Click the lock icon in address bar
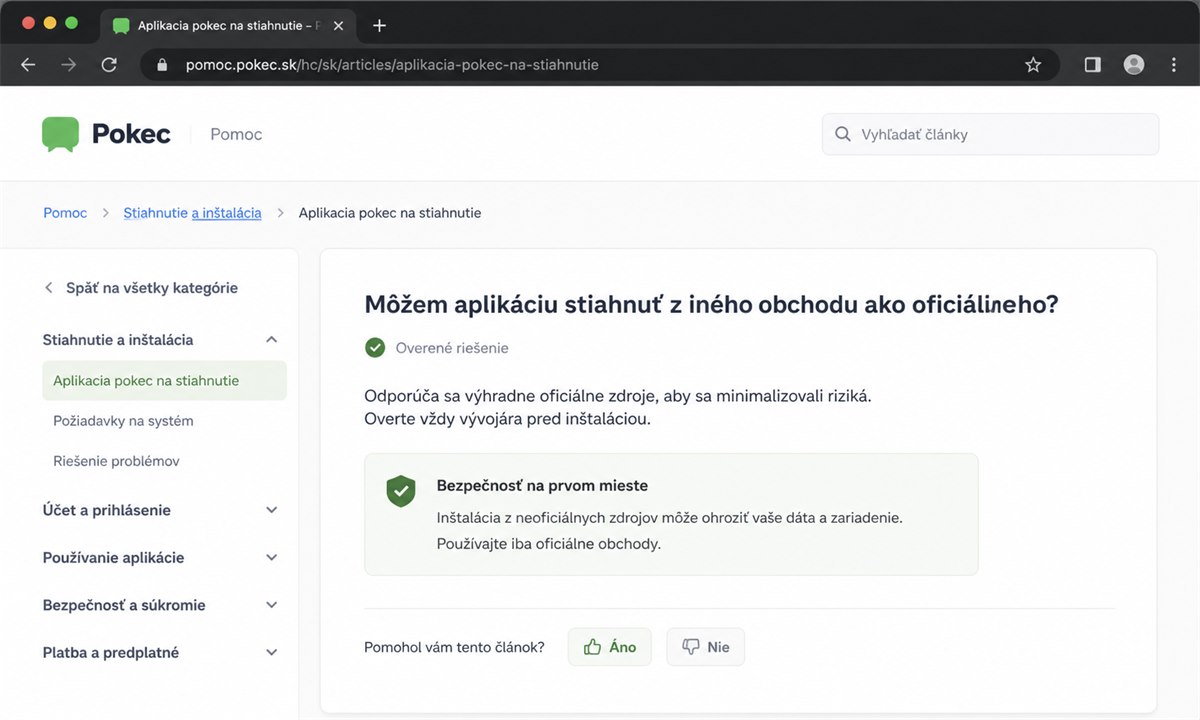The height and width of the screenshot is (720, 1200). (162, 65)
